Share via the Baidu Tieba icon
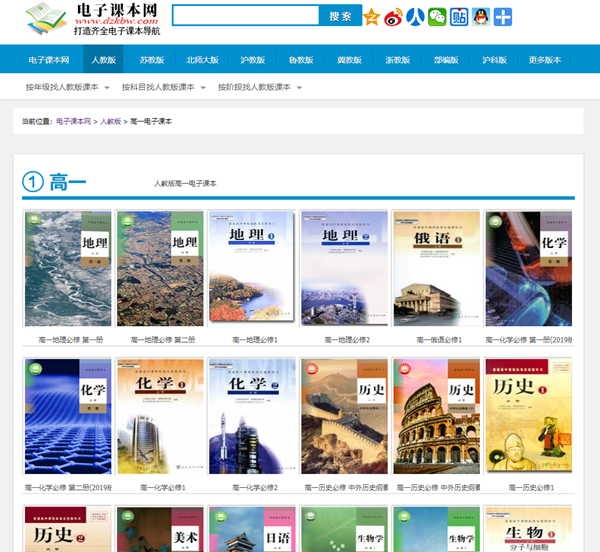The image size is (600, 552). coord(459,17)
